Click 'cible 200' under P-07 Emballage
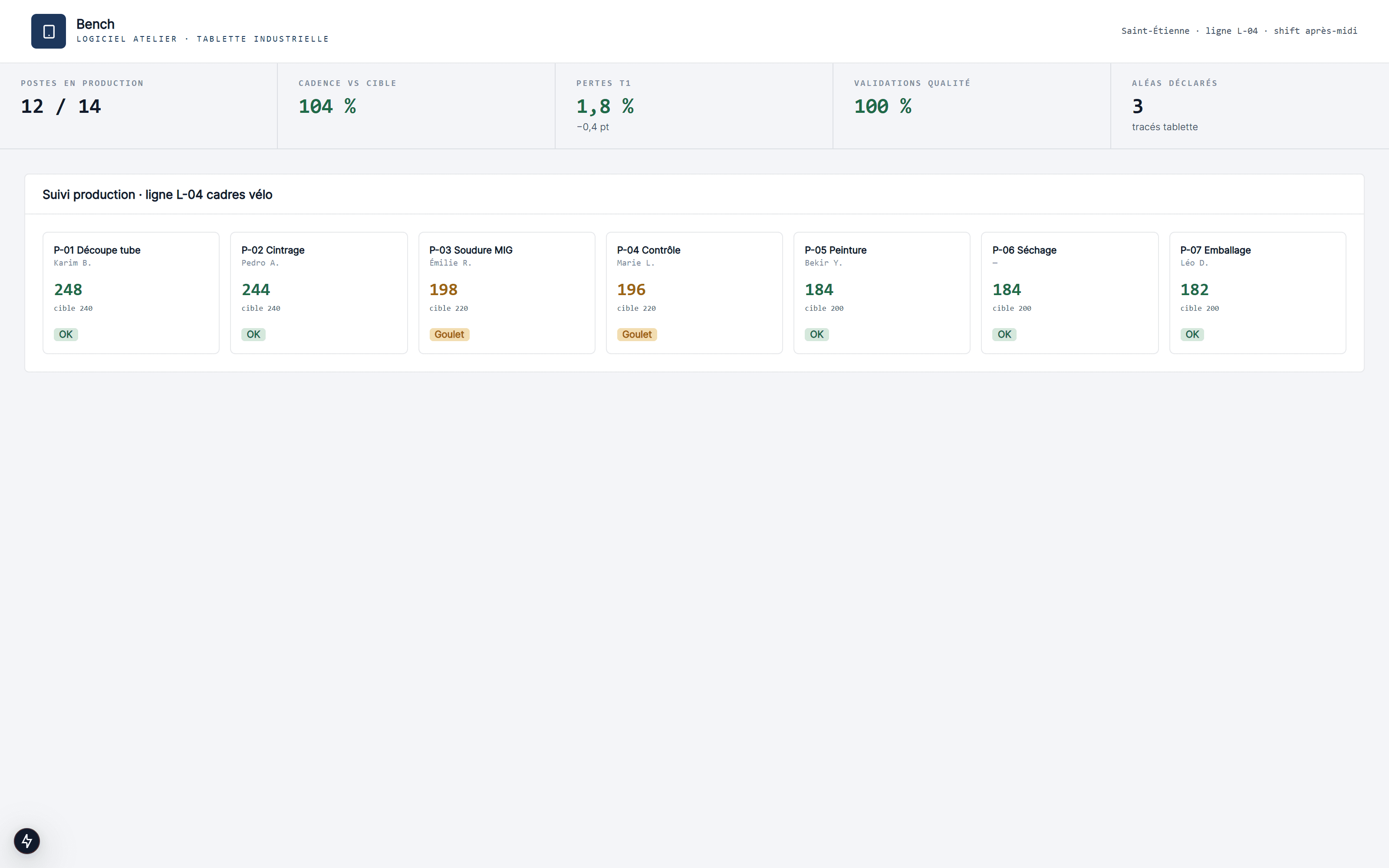 [1200, 308]
